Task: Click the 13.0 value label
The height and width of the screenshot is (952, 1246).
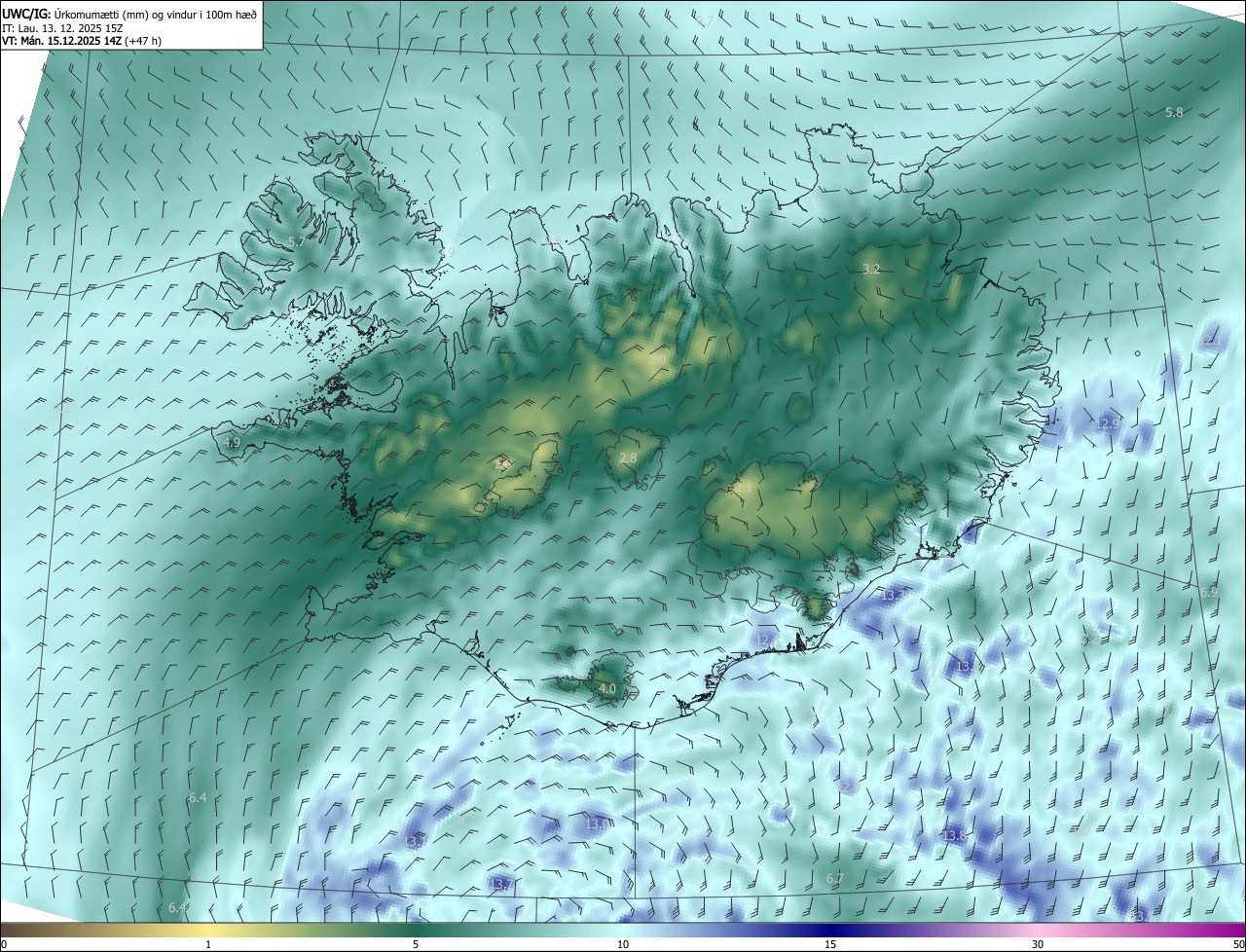Action: pos(597,824)
